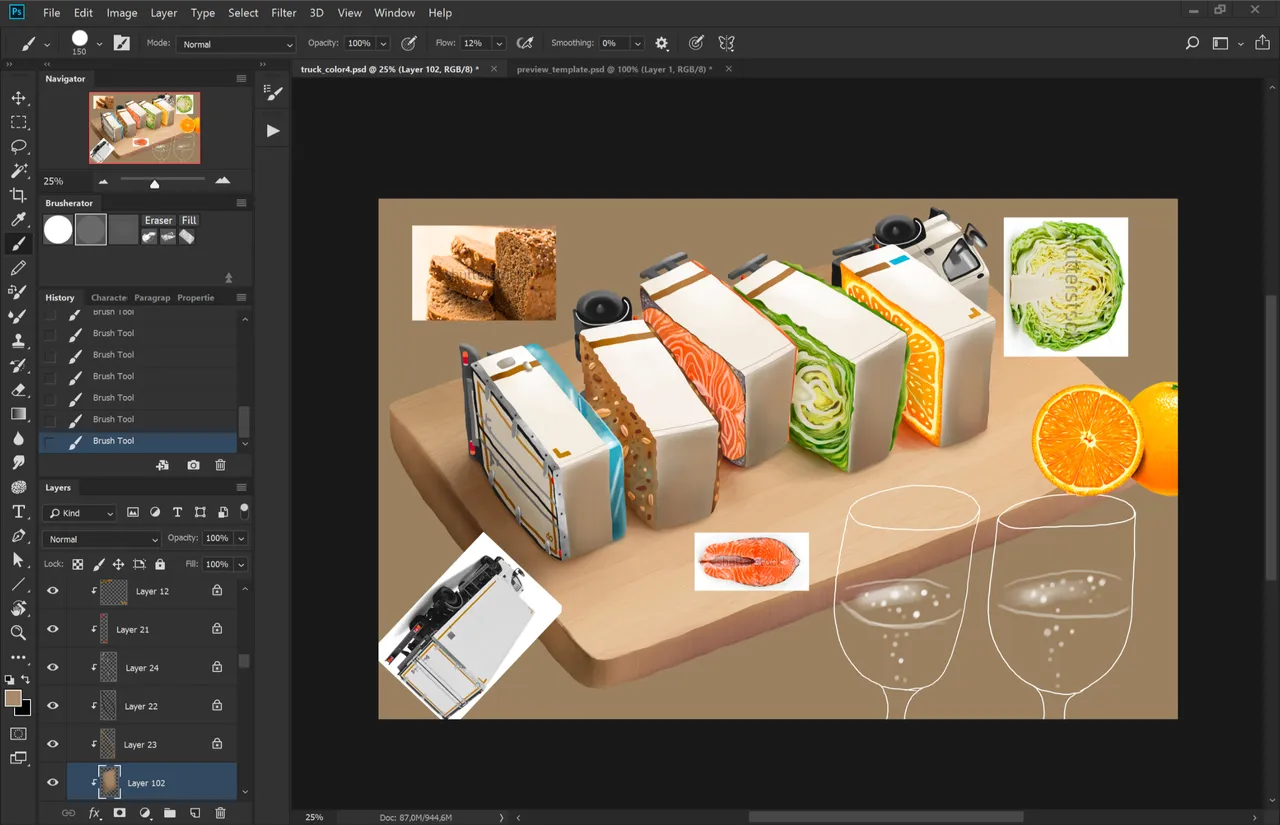Add layer style fx icon
Screen dimensions: 1280x825
[x=95, y=813]
